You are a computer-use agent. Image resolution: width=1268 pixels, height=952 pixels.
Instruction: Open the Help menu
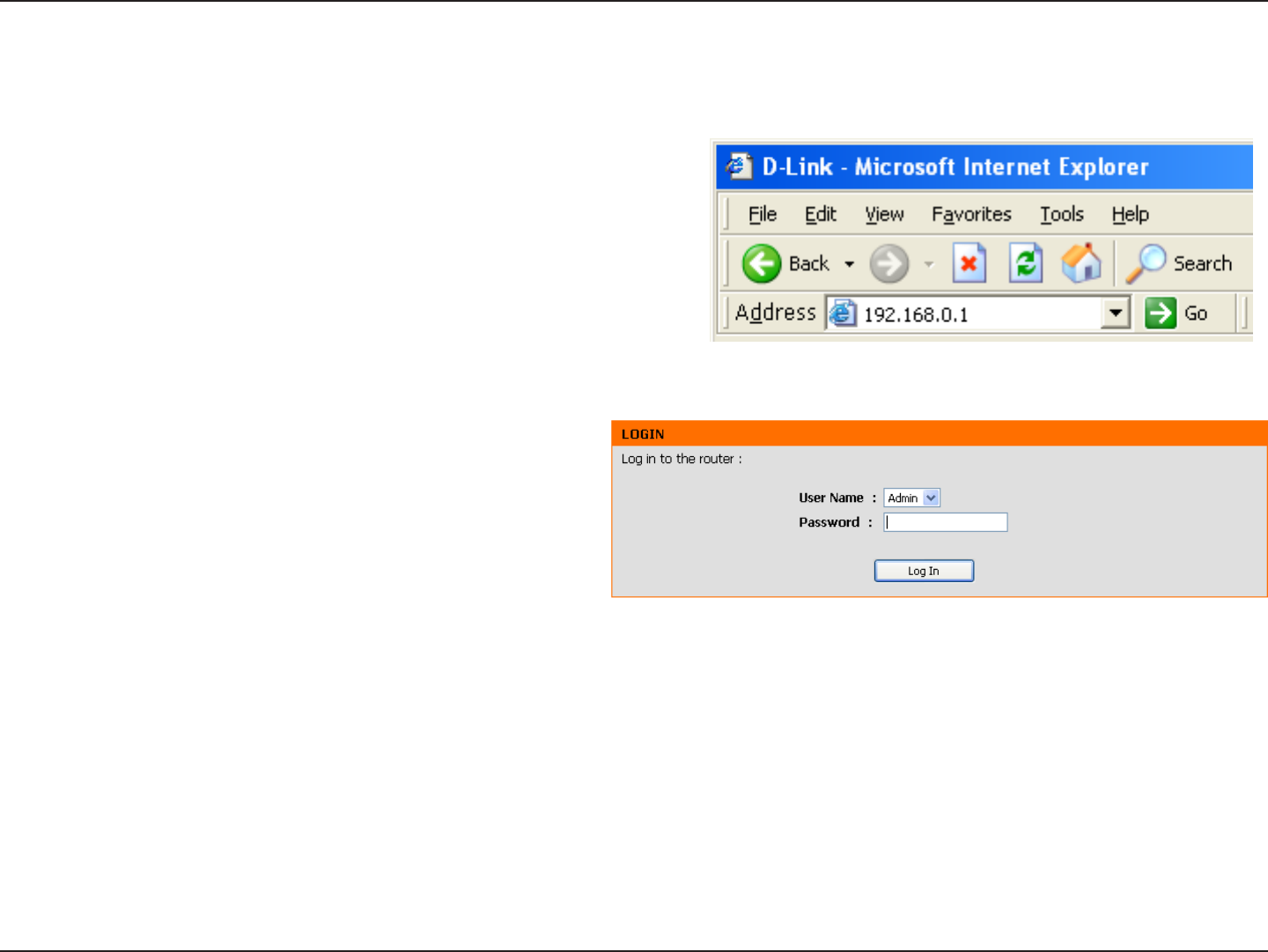tap(1130, 214)
